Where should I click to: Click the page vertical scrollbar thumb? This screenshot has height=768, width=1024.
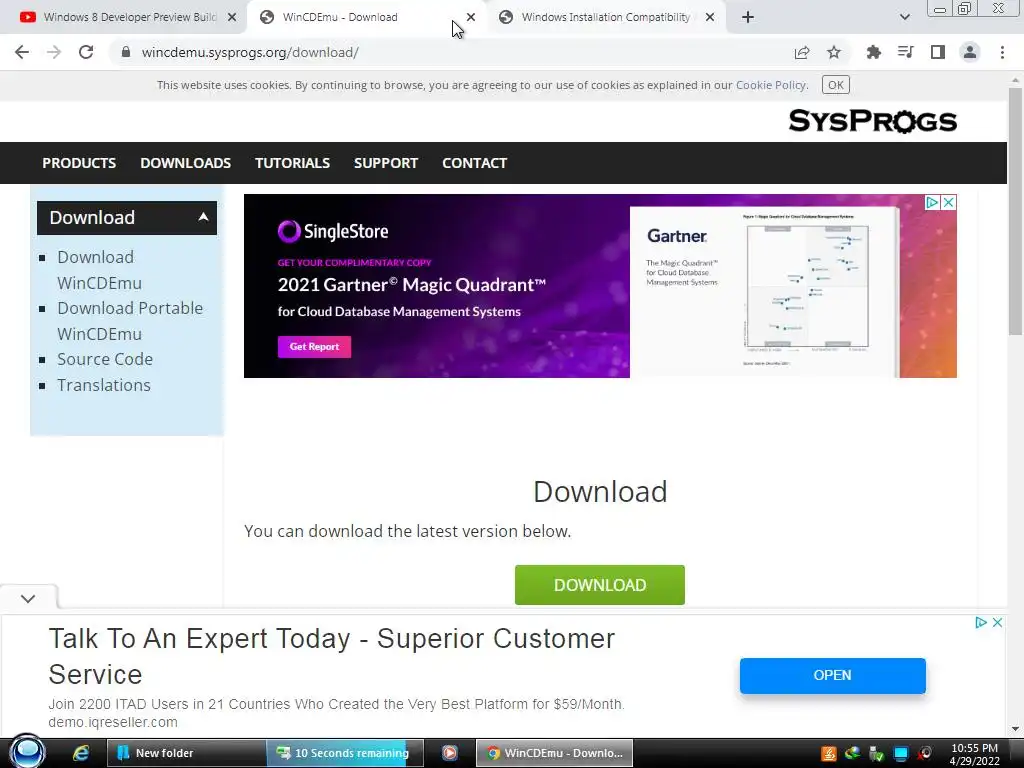(x=1015, y=212)
